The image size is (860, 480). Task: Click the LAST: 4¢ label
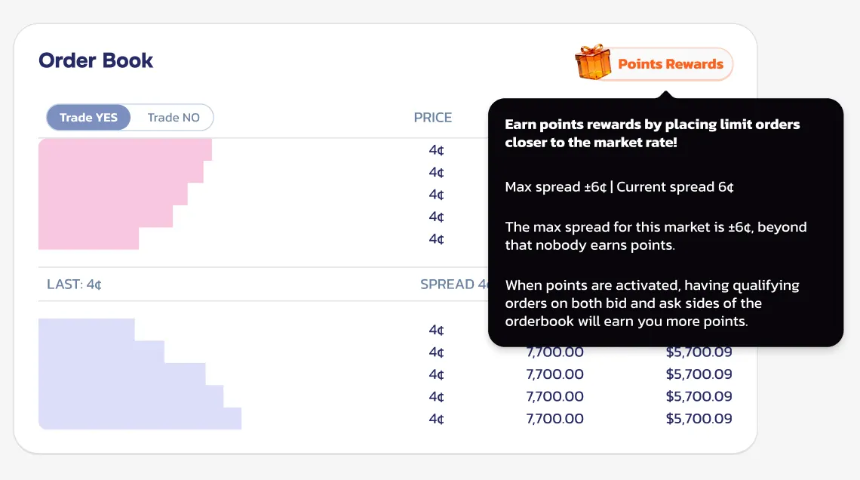coord(74,284)
